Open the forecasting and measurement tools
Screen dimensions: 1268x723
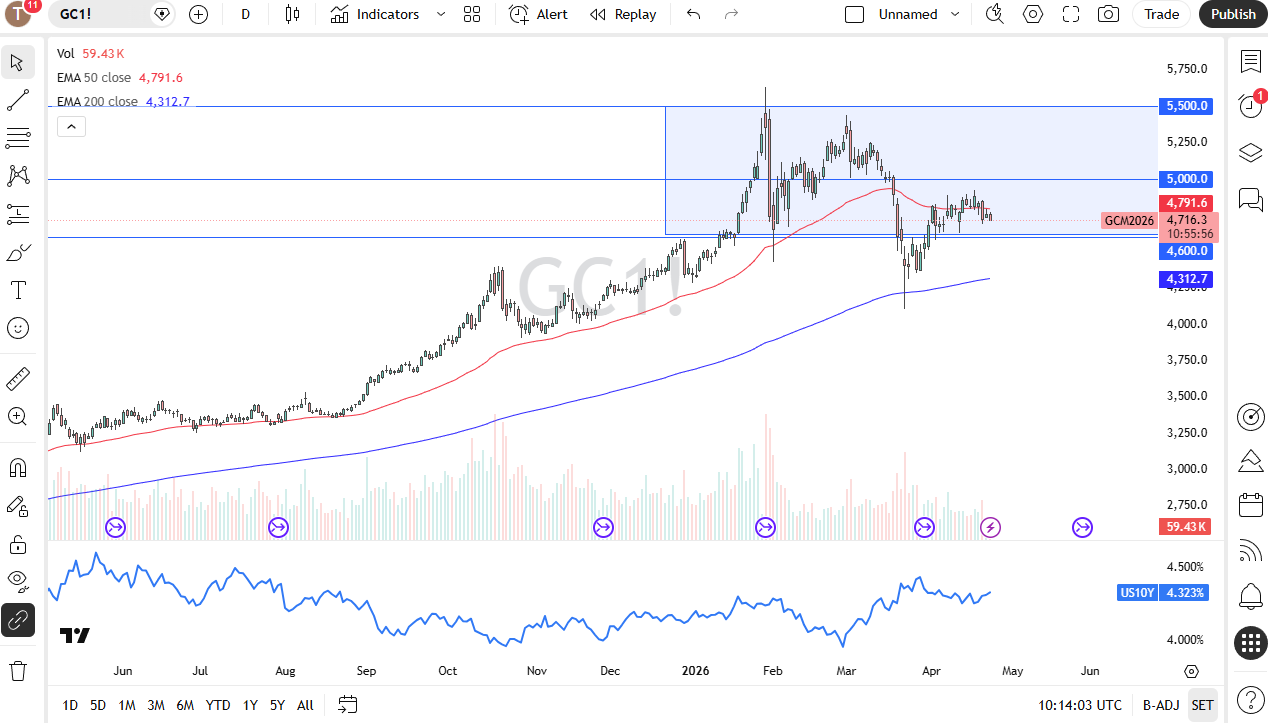(18, 214)
